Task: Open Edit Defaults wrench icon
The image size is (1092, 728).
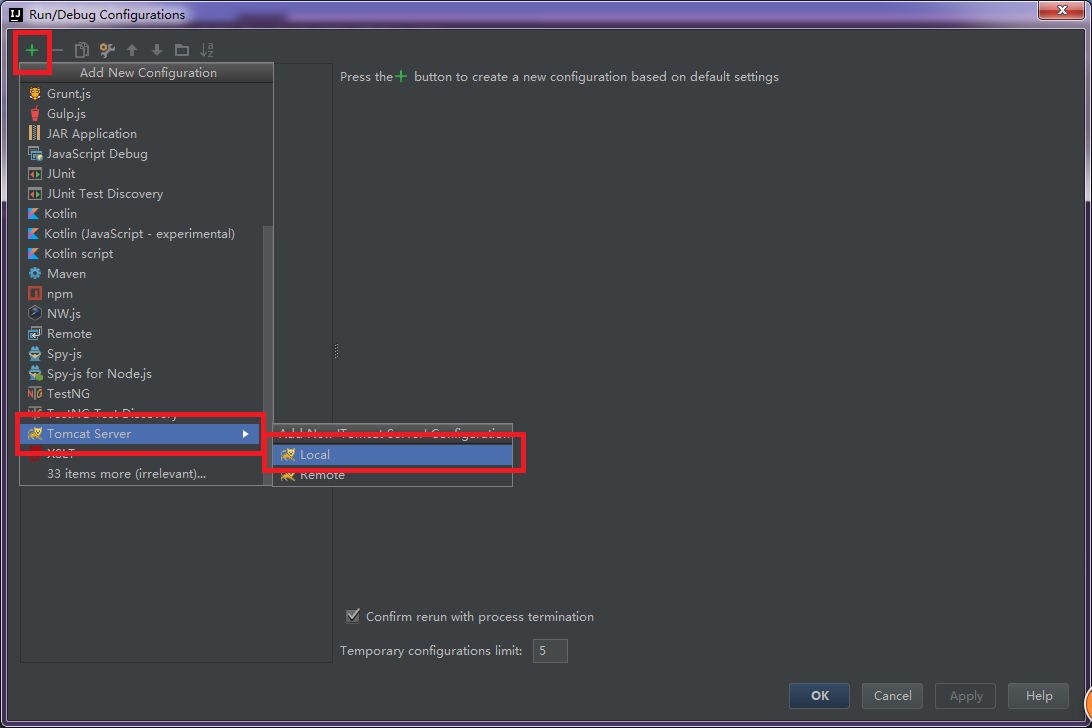Action: click(107, 50)
